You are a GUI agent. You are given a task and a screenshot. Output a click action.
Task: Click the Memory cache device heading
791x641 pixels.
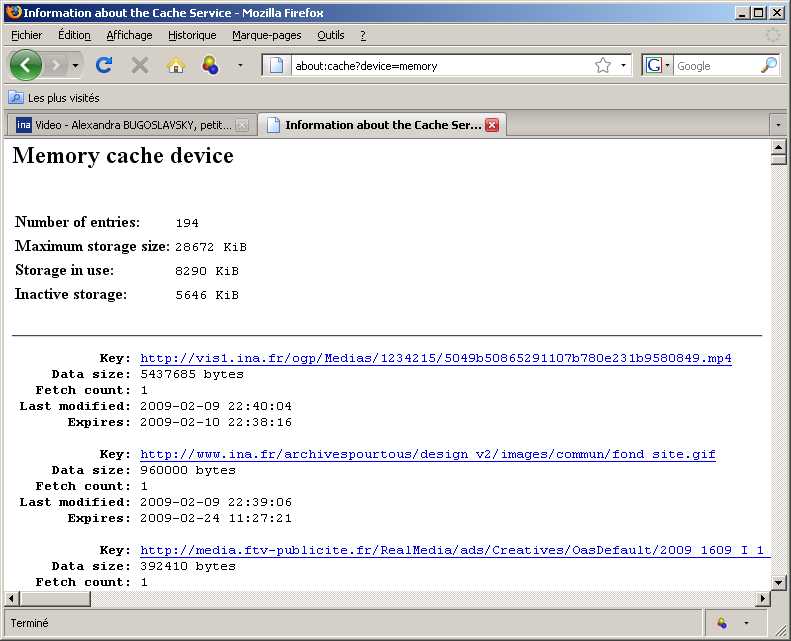point(123,155)
